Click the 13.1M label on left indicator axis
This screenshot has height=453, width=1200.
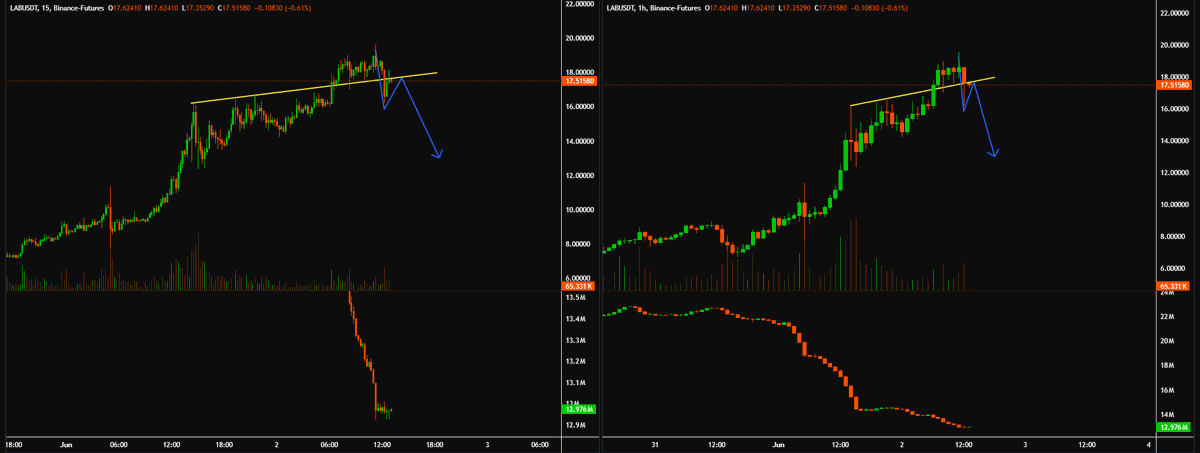click(x=575, y=383)
